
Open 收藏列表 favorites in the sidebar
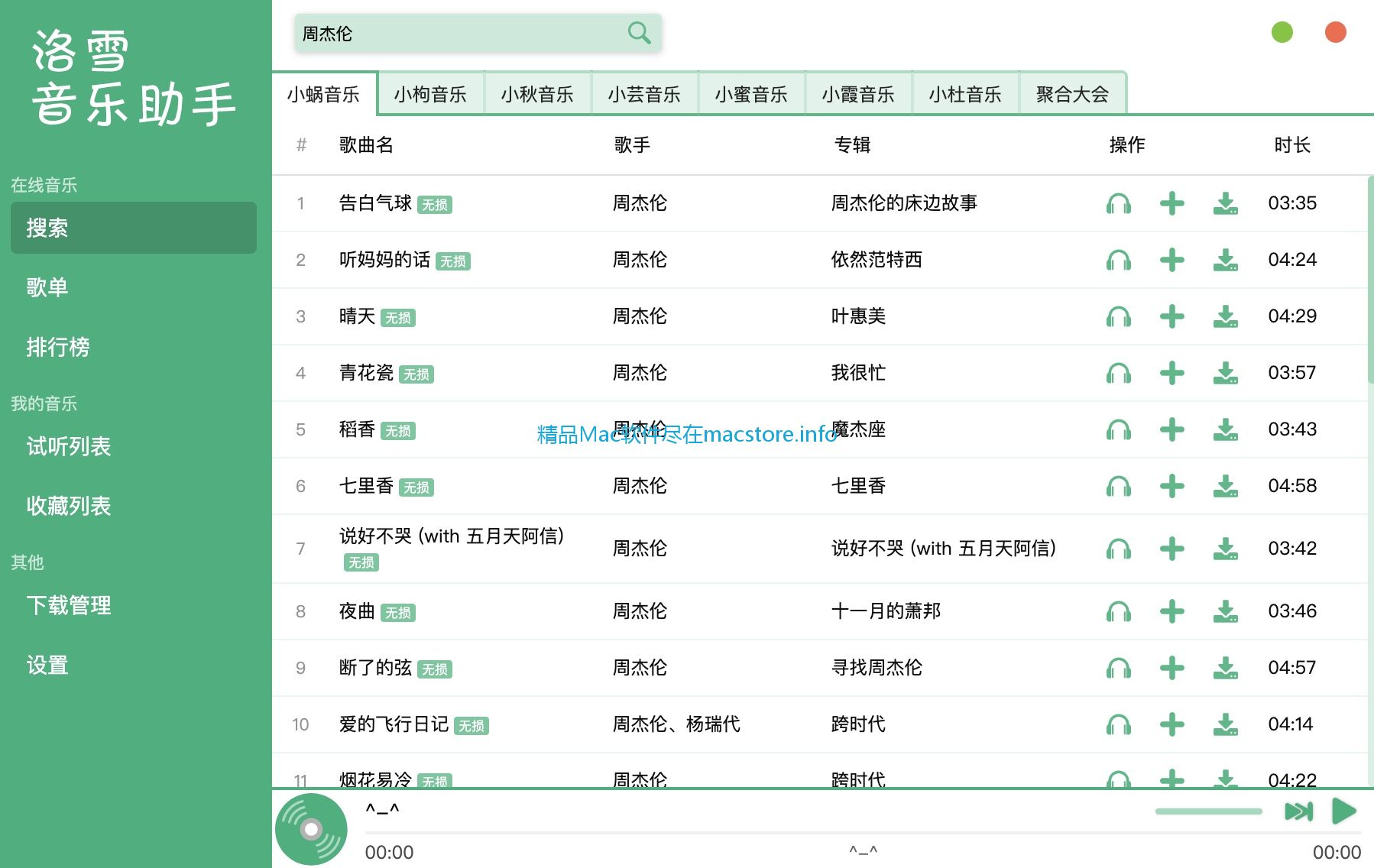[x=134, y=506]
